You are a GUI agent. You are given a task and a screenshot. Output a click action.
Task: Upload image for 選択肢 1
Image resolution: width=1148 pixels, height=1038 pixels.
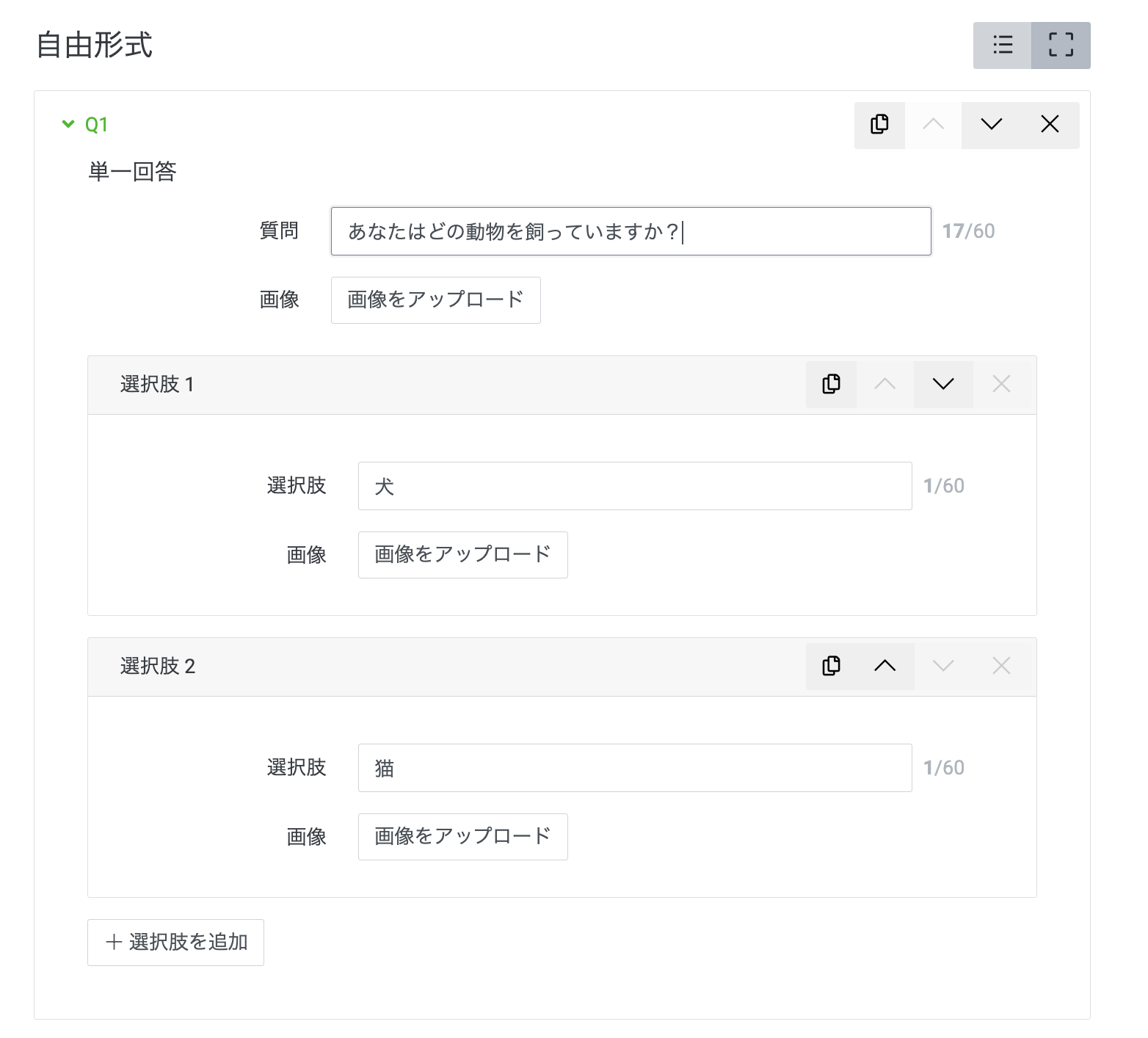coord(463,555)
